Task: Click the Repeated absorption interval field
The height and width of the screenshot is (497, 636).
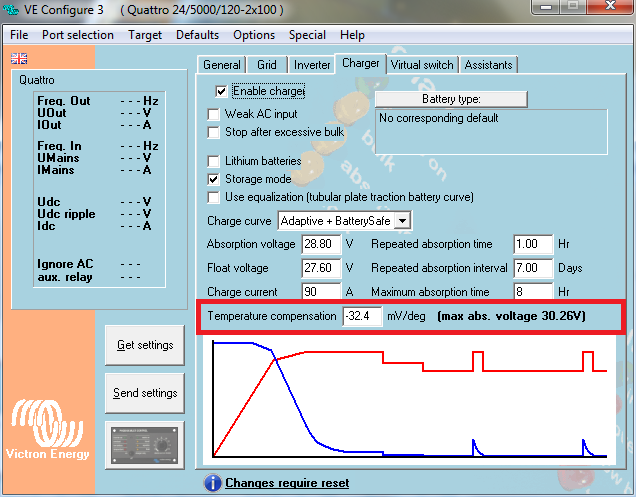Action: (x=533, y=268)
